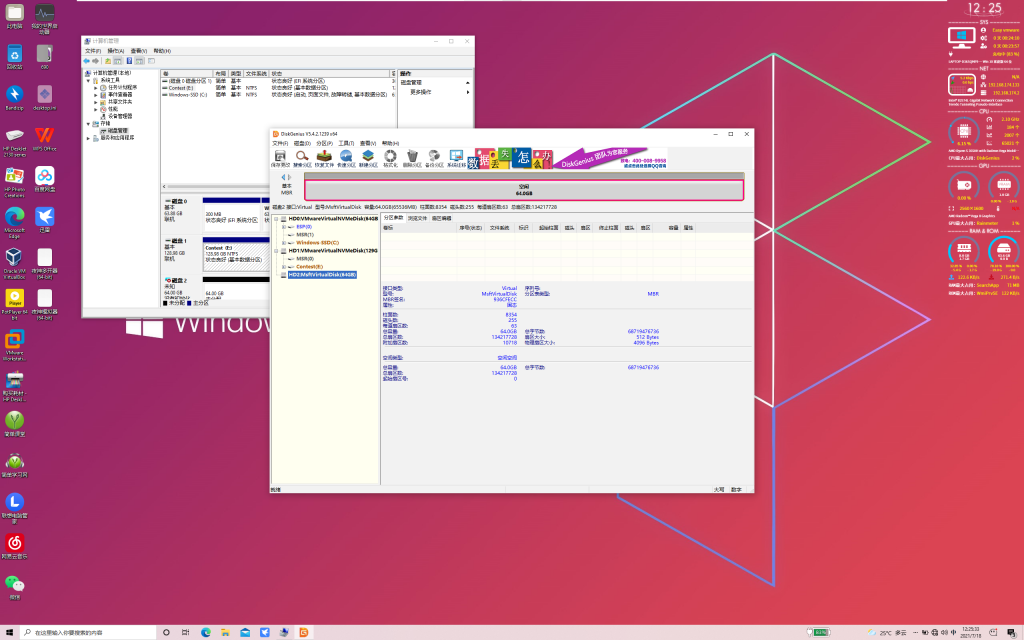Open Partition menu in DiskGenius
The height and width of the screenshot is (640, 1024).
324,143
